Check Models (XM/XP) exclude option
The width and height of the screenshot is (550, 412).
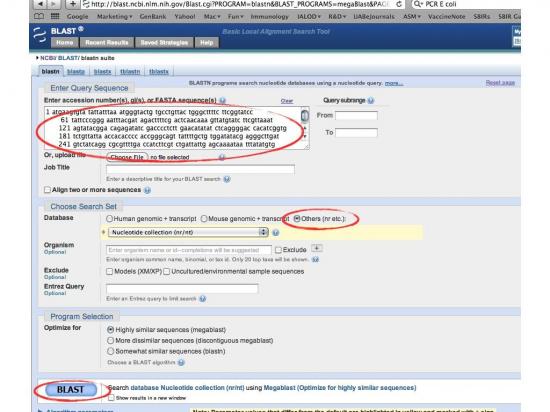(109, 272)
